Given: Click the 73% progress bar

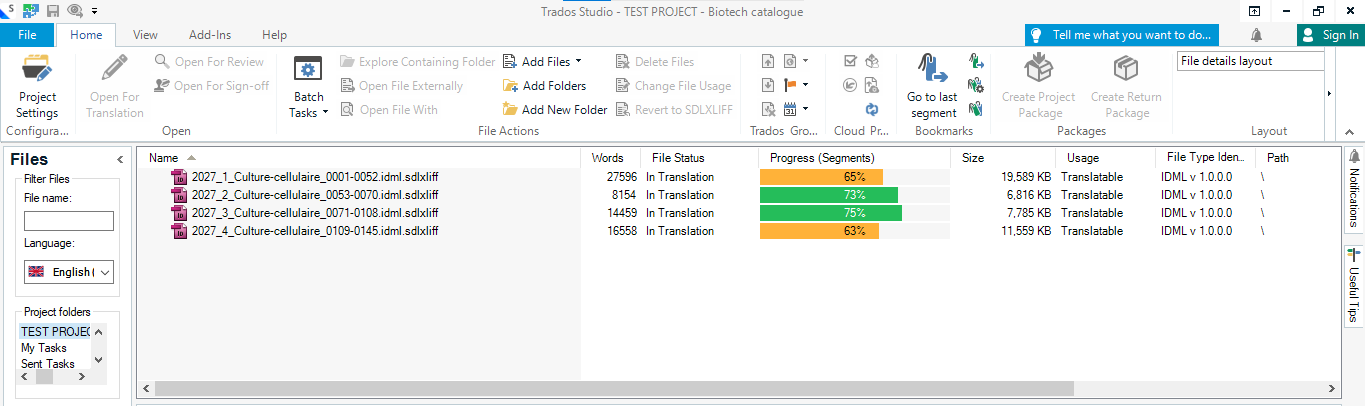Looking at the screenshot, I should point(829,195).
